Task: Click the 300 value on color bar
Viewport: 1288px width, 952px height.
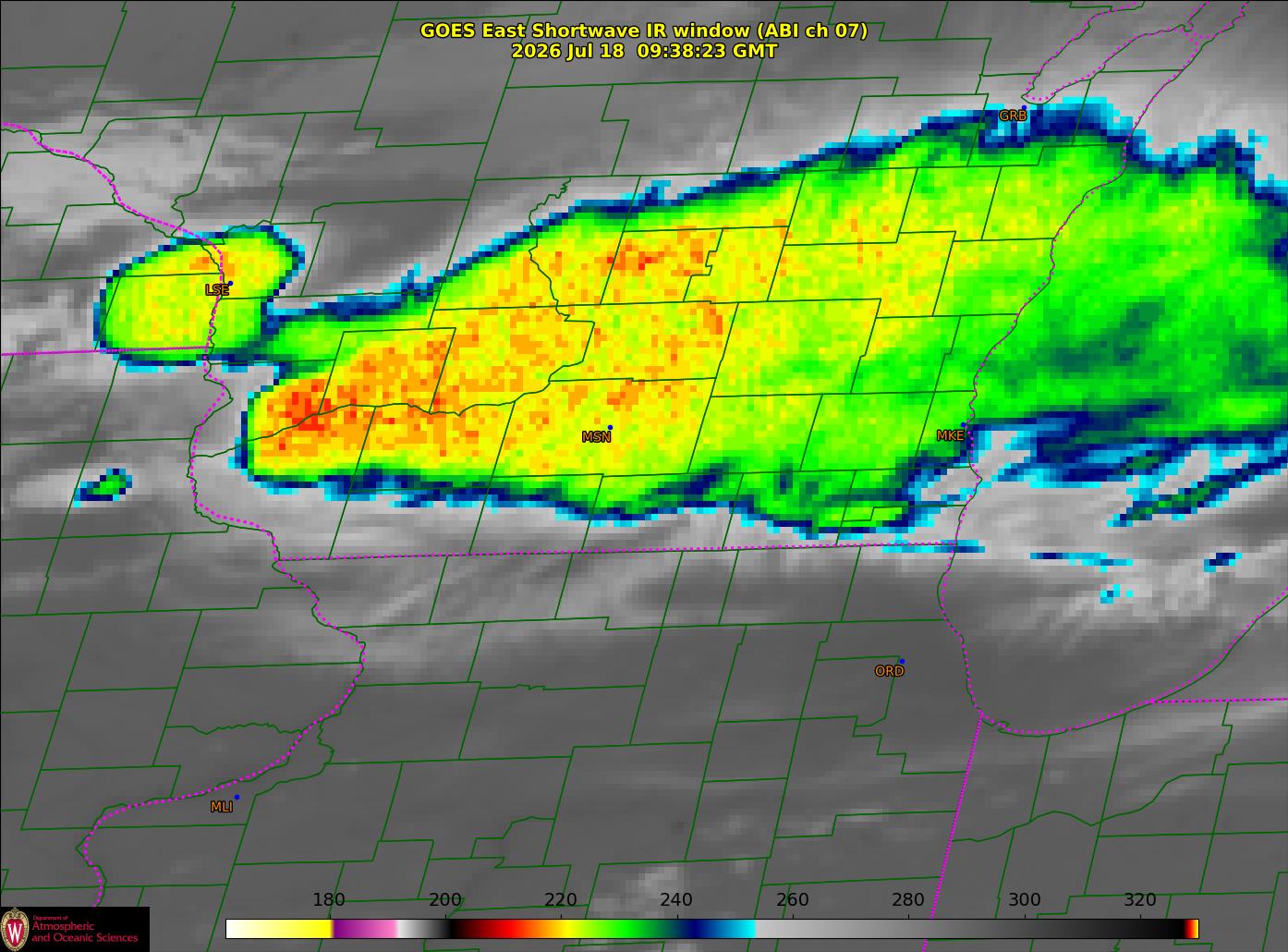Action: click(x=1024, y=900)
